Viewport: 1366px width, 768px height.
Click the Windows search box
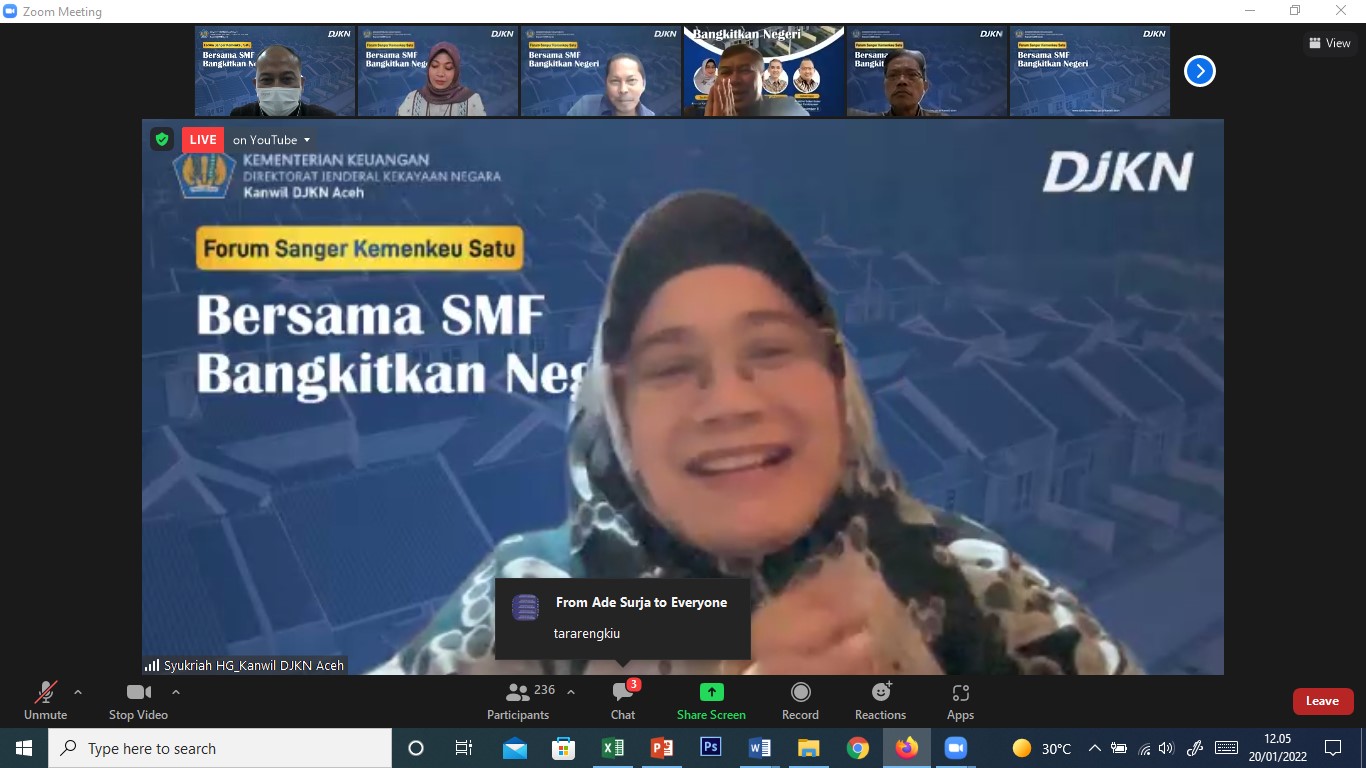click(x=220, y=748)
